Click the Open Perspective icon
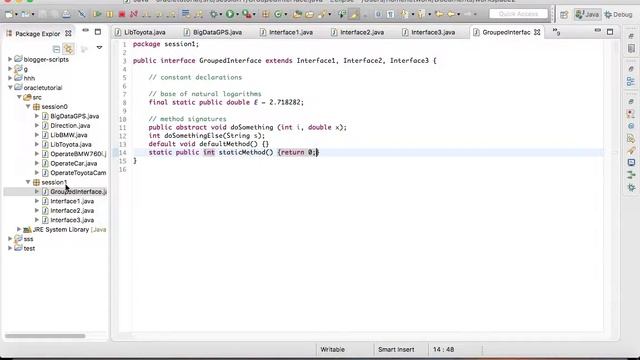Viewport: 640px width, 360px height. coord(564,15)
